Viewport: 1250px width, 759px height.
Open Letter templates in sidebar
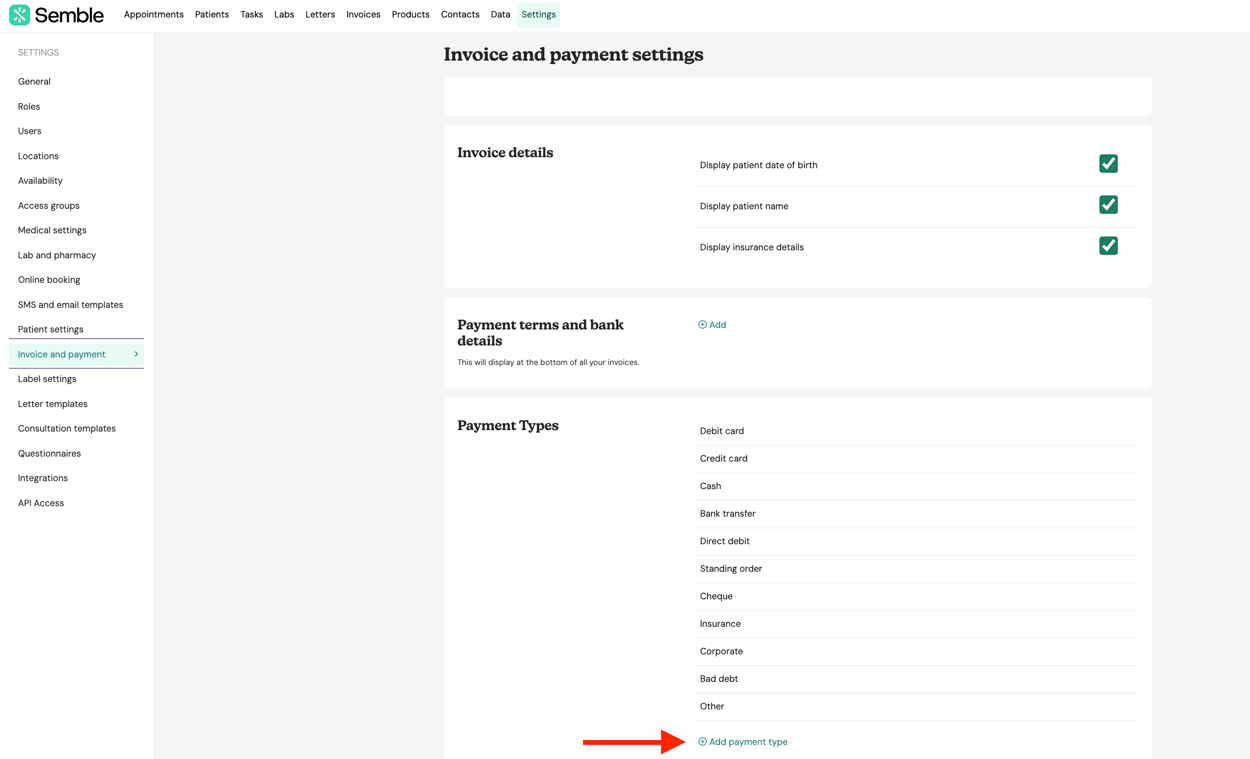pyautogui.click(x=53, y=404)
